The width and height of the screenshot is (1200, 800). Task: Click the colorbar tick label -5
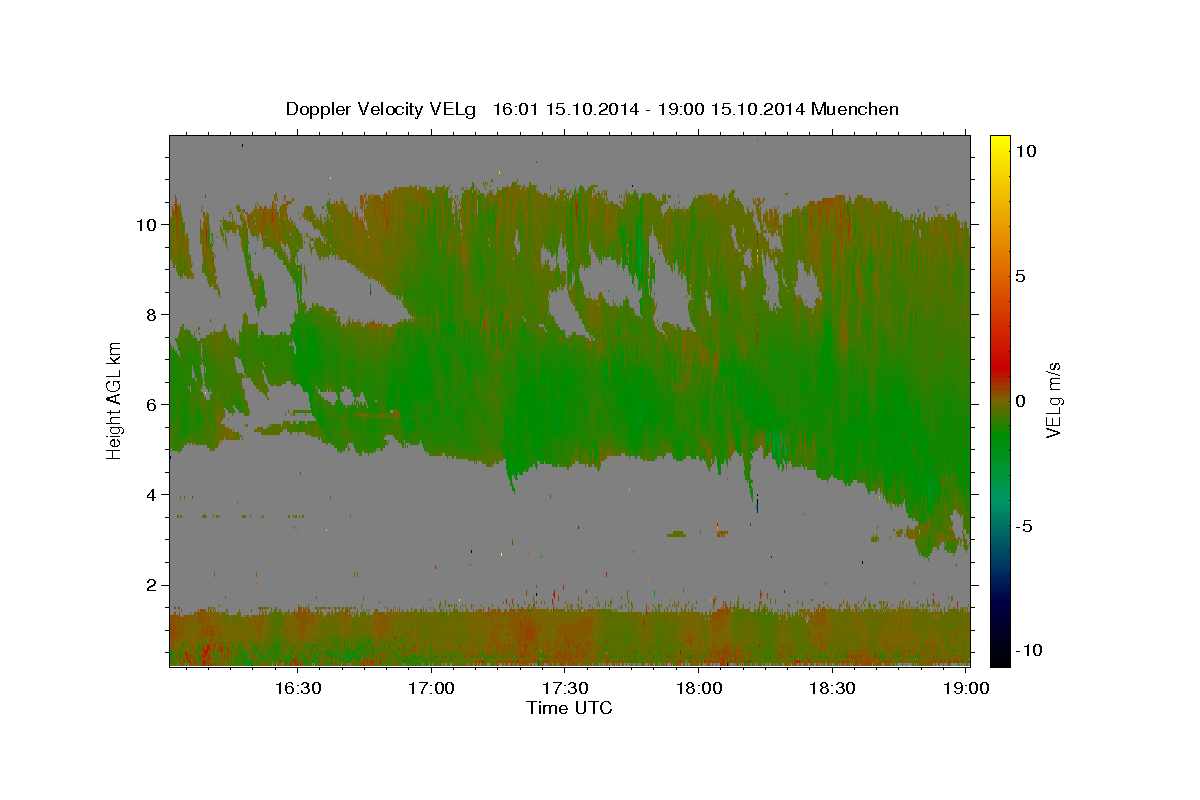pyautogui.click(x=1023, y=526)
